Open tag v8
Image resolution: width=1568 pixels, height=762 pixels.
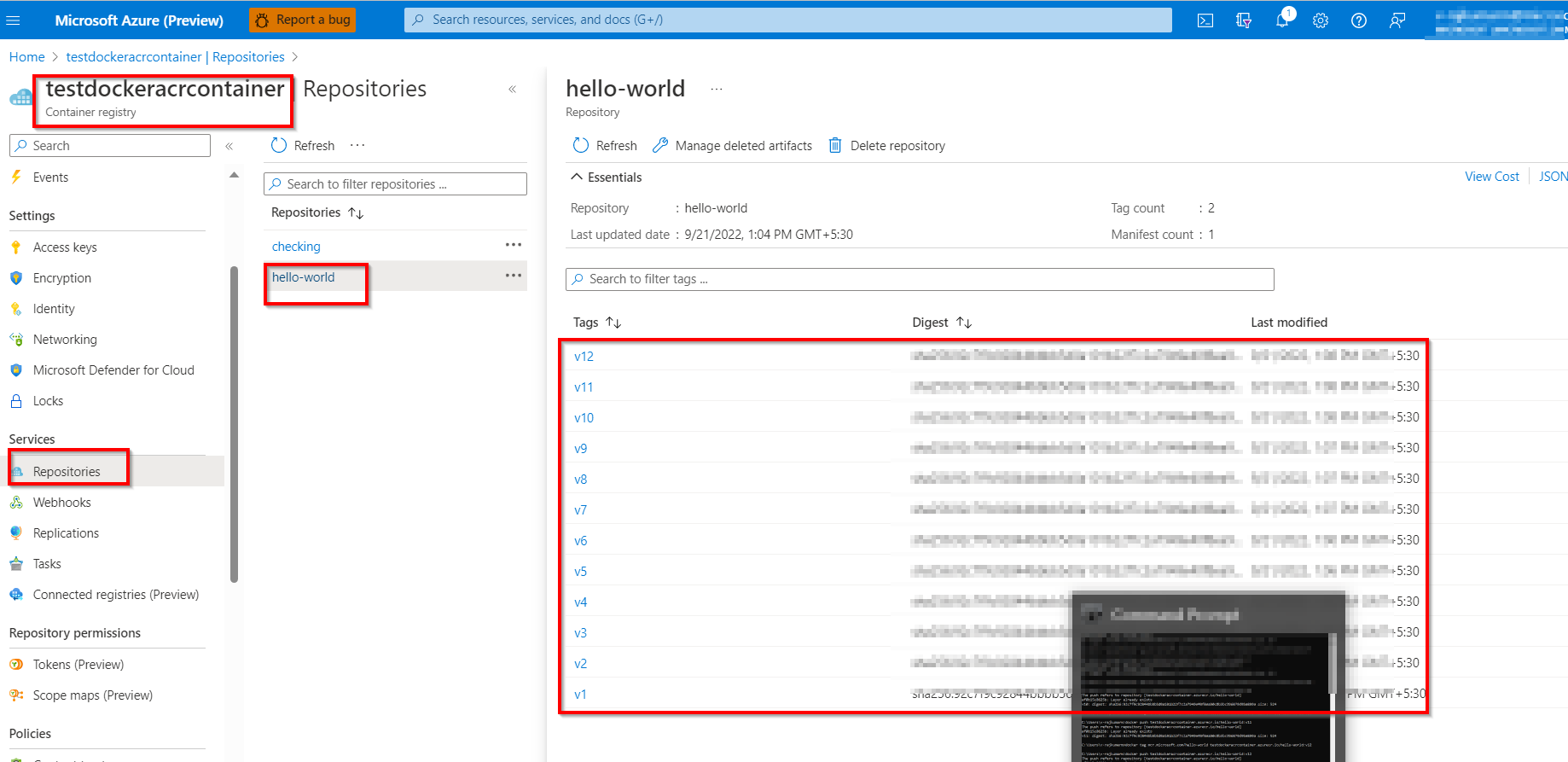[580, 480]
